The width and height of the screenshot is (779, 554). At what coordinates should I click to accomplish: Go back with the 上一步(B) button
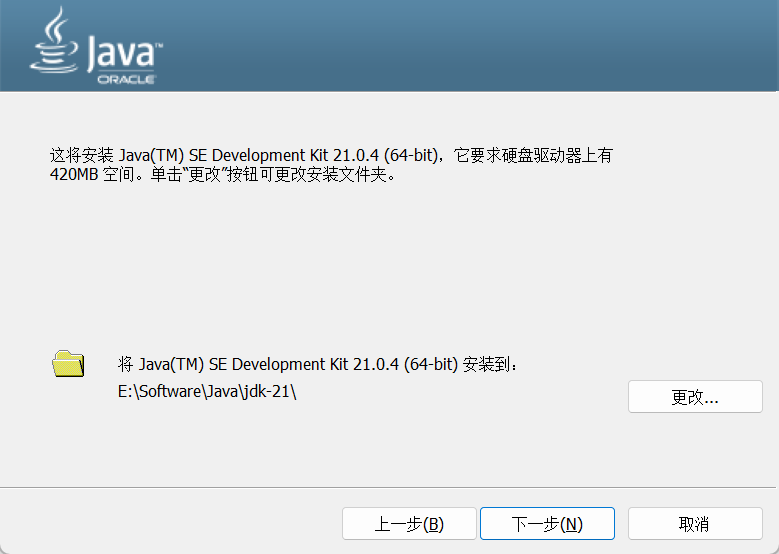click(409, 524)
